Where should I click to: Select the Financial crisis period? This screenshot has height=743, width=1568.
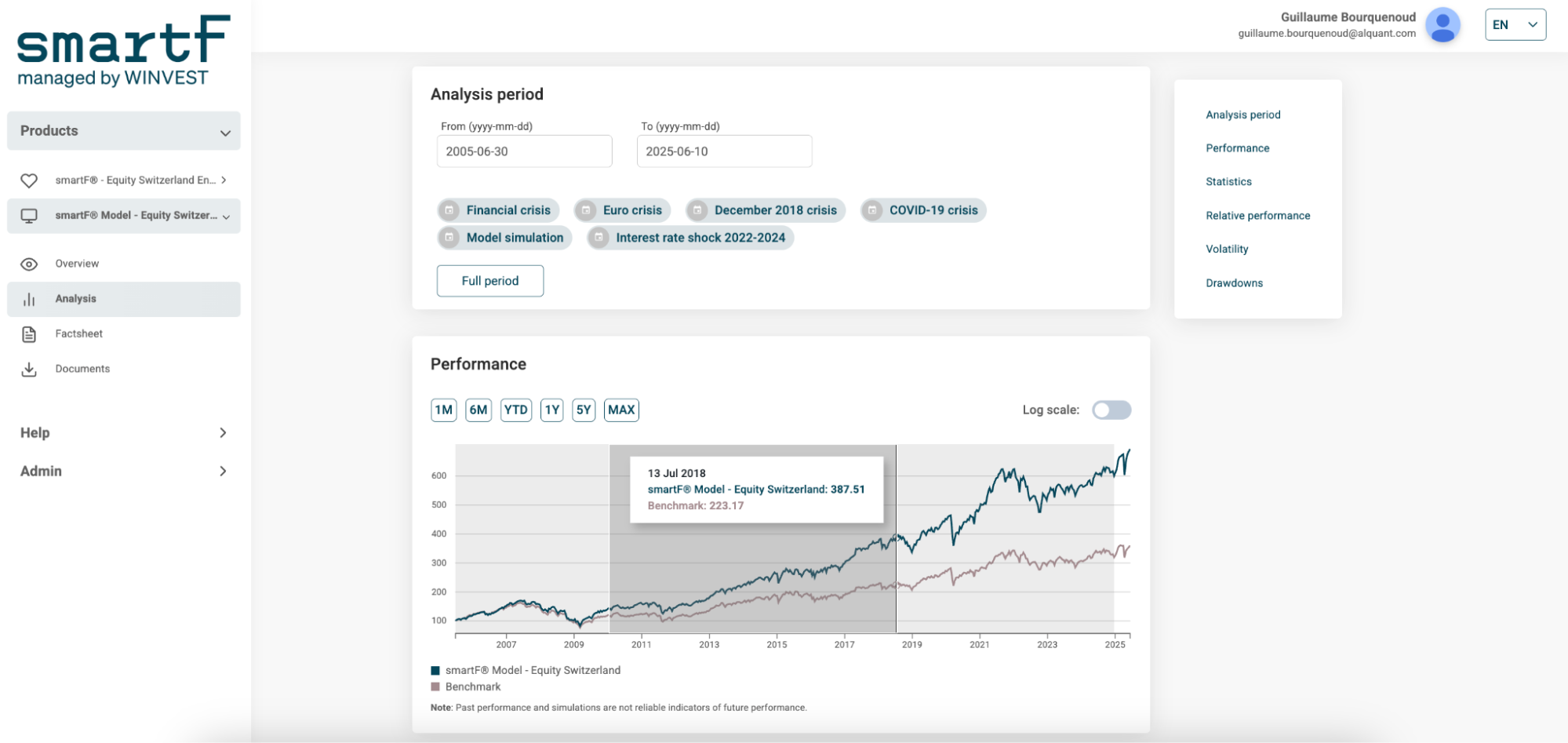coord(499,210)
